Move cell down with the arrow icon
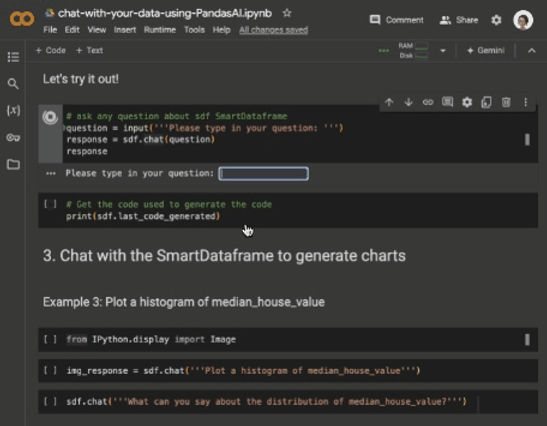 409,102
